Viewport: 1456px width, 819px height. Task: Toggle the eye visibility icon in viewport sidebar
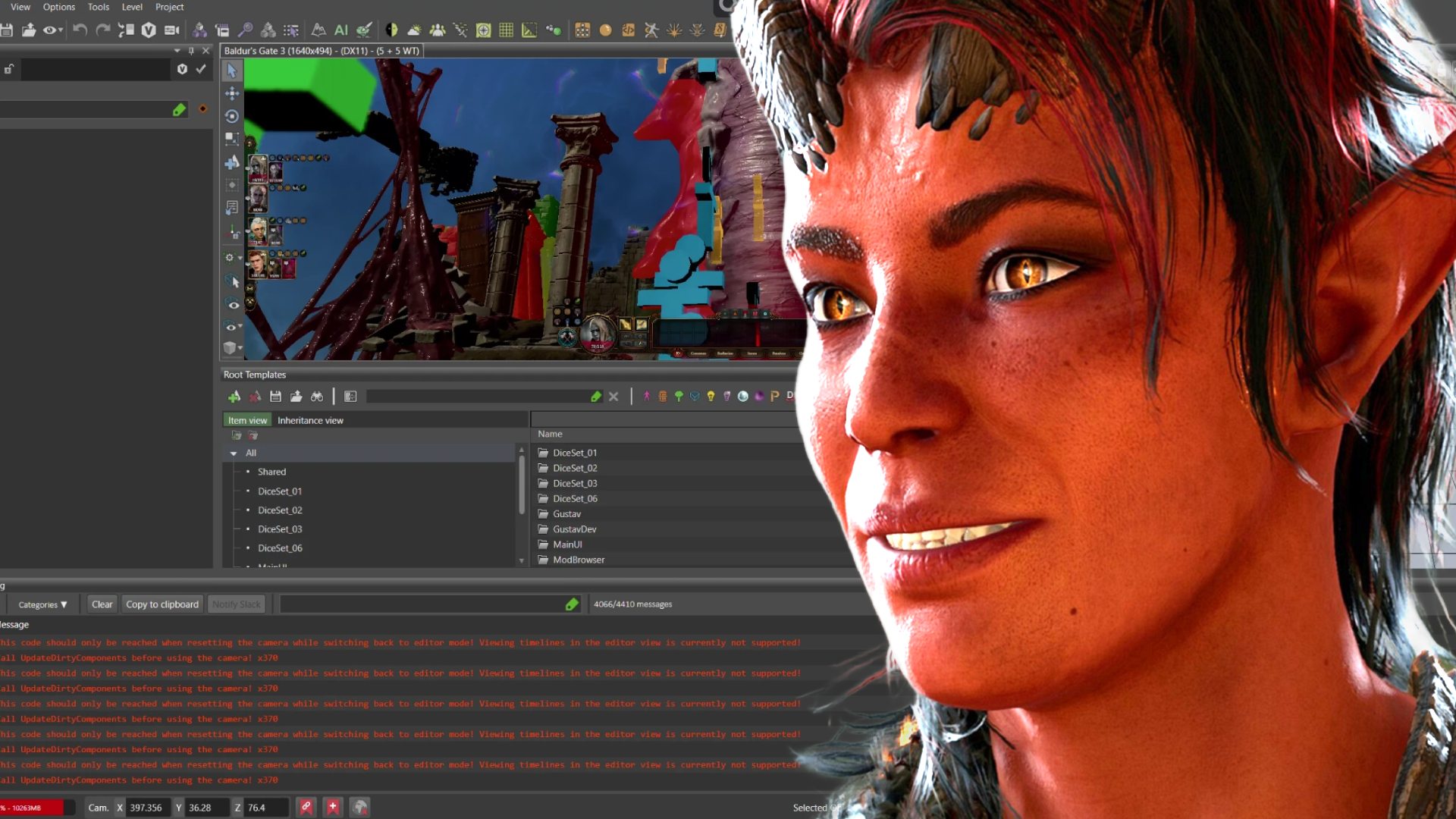233,305
